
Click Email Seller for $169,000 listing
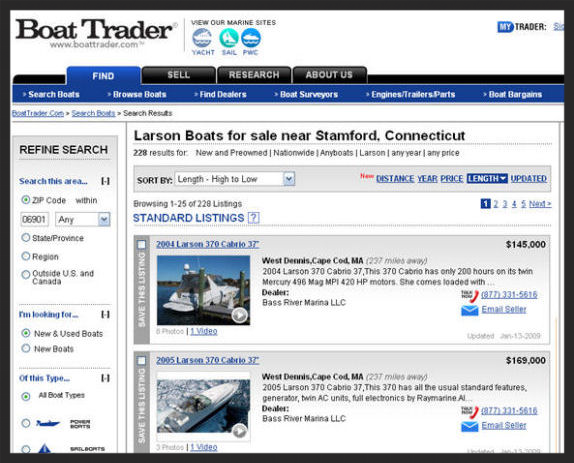click(504, 426)
